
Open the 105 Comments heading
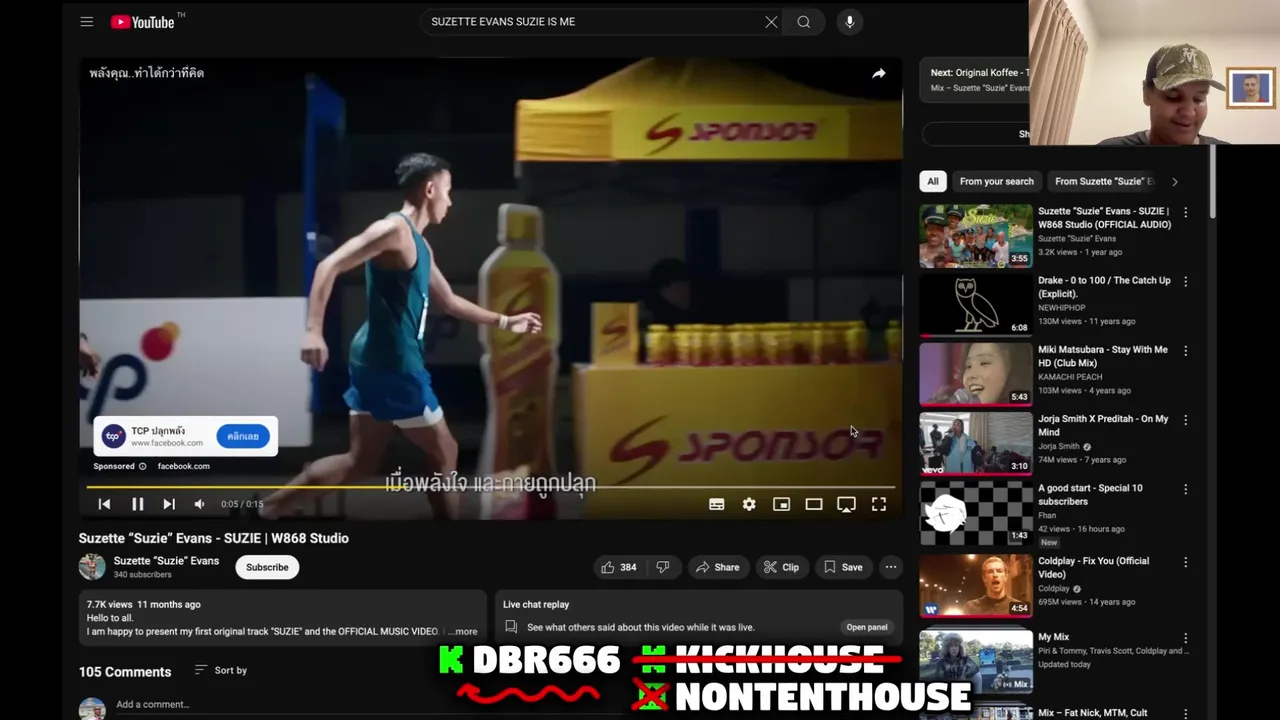click(125, 672)
